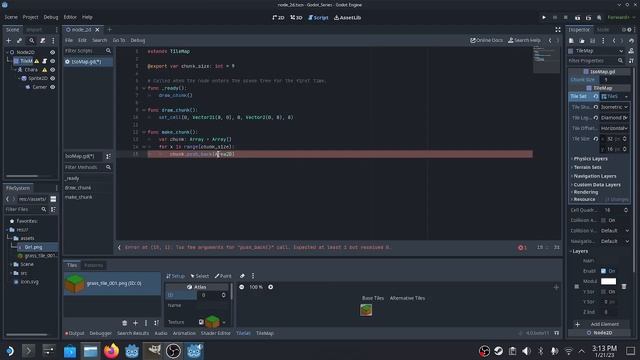Viewport: 640px width, 360px height.
Task: Click the Search Help button
Action: 524,40
